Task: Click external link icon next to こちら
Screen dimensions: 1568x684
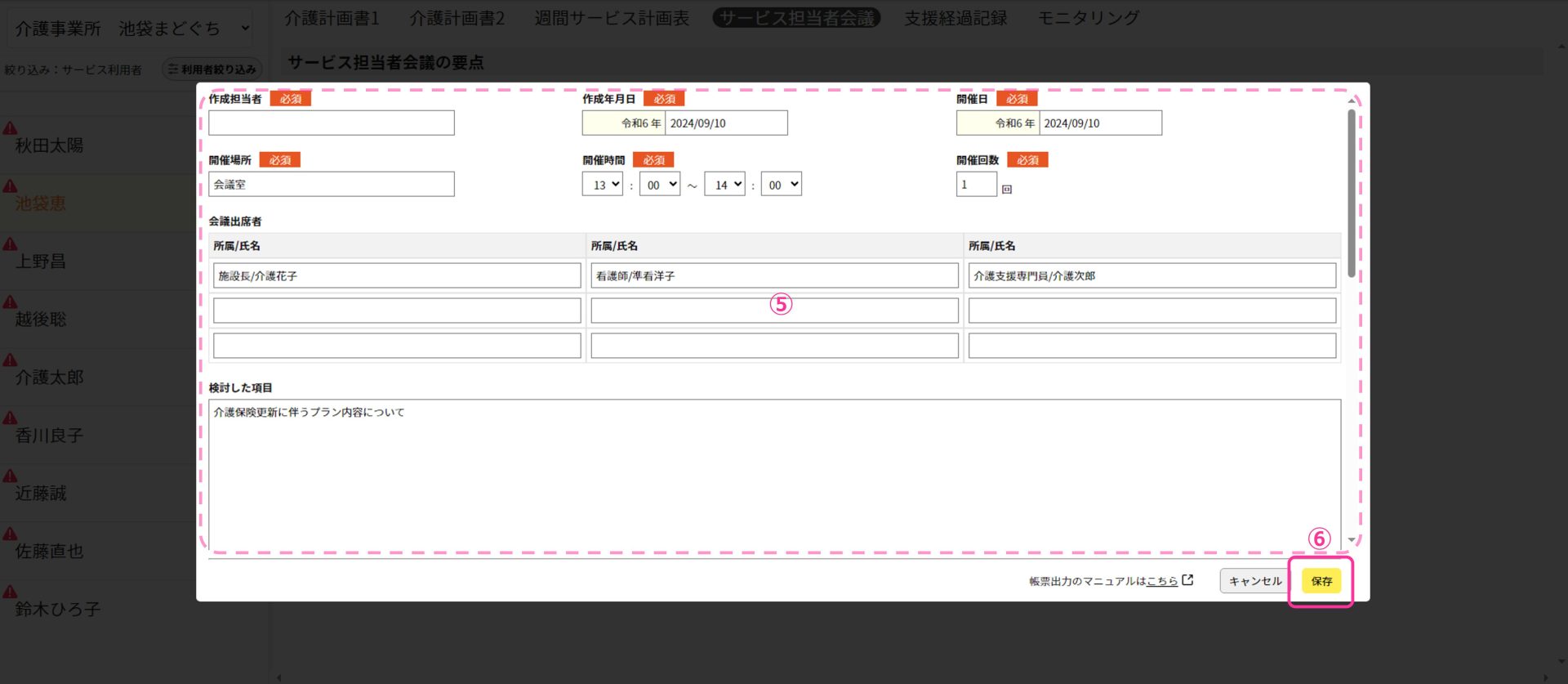Action: click(1187, 580)
